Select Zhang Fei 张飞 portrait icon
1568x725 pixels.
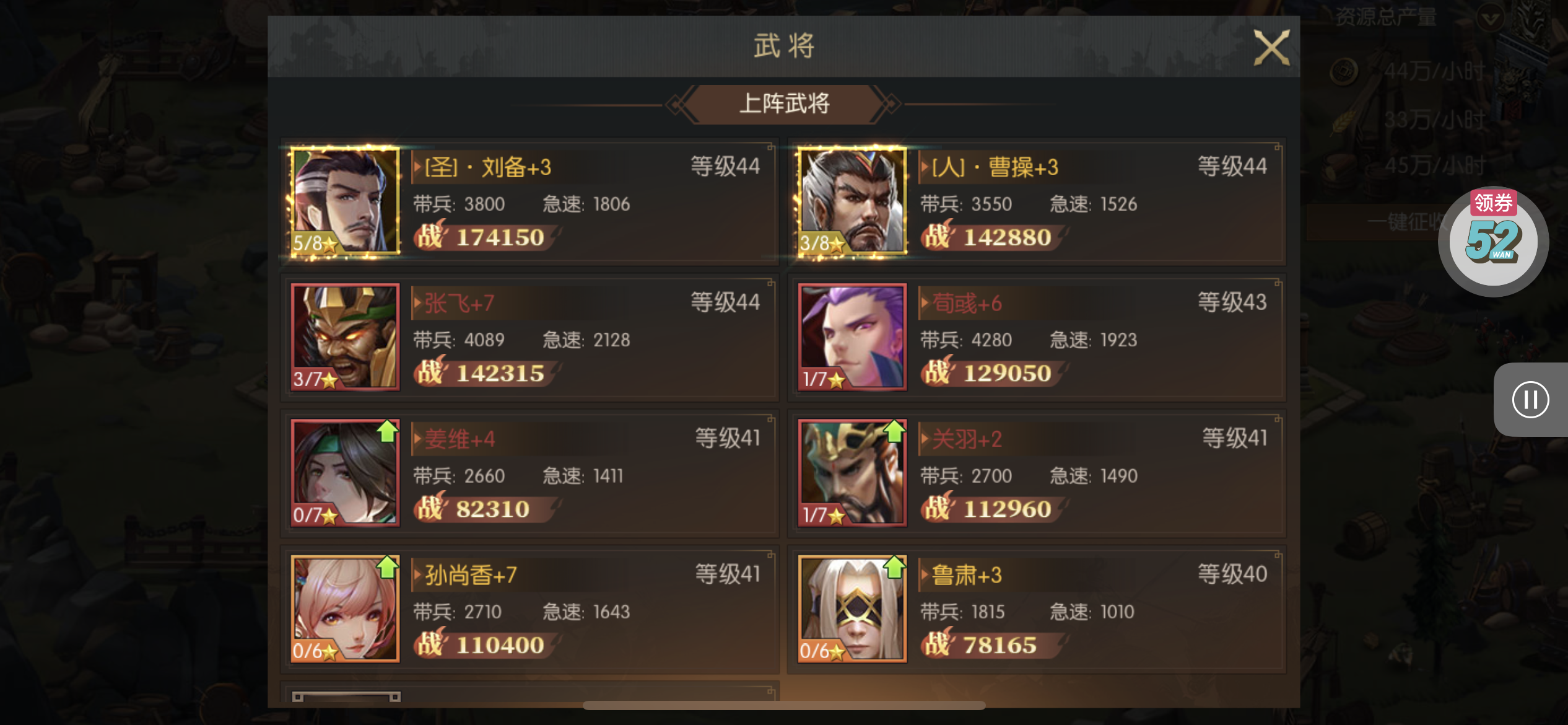pyautogui.click(x=345, y=337)
